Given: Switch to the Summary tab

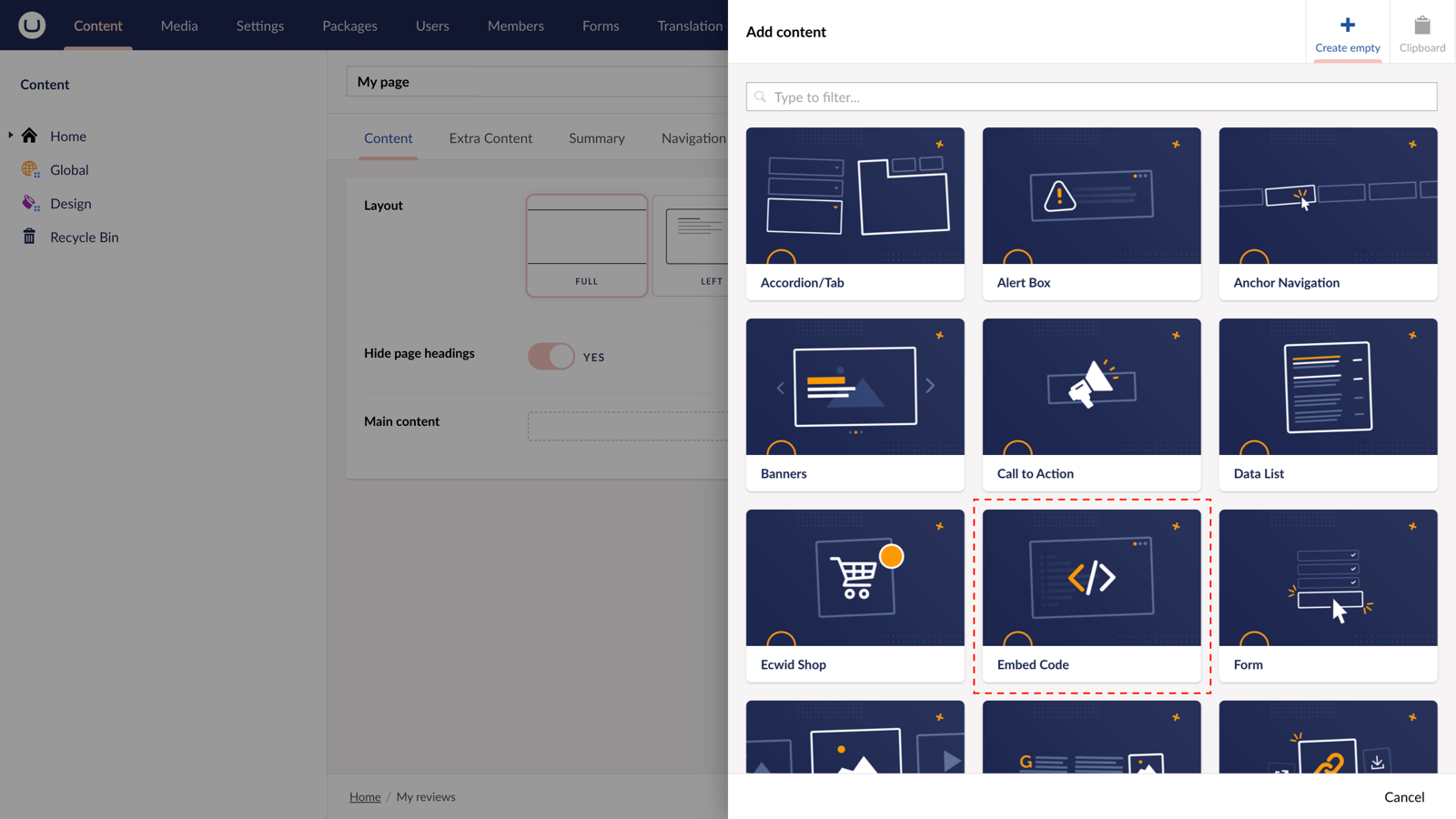Looking at the screenshot, I should click(597, 138).
